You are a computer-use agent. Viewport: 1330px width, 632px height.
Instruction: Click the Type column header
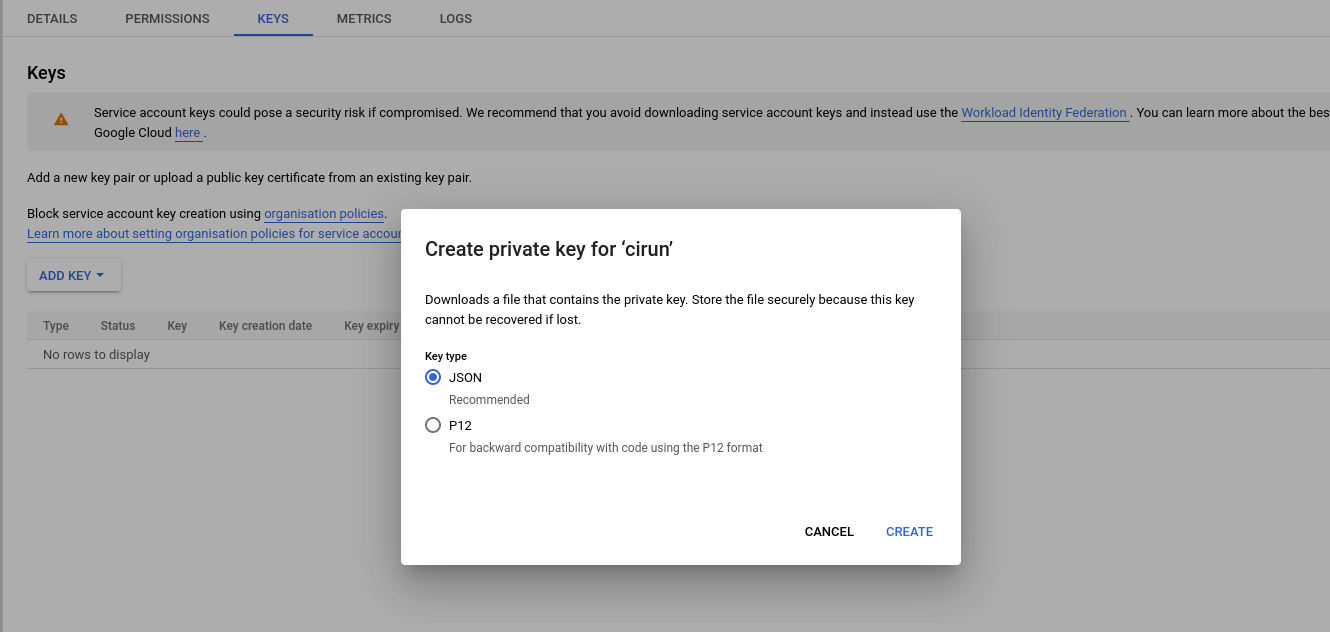click(x=56, y=326)
